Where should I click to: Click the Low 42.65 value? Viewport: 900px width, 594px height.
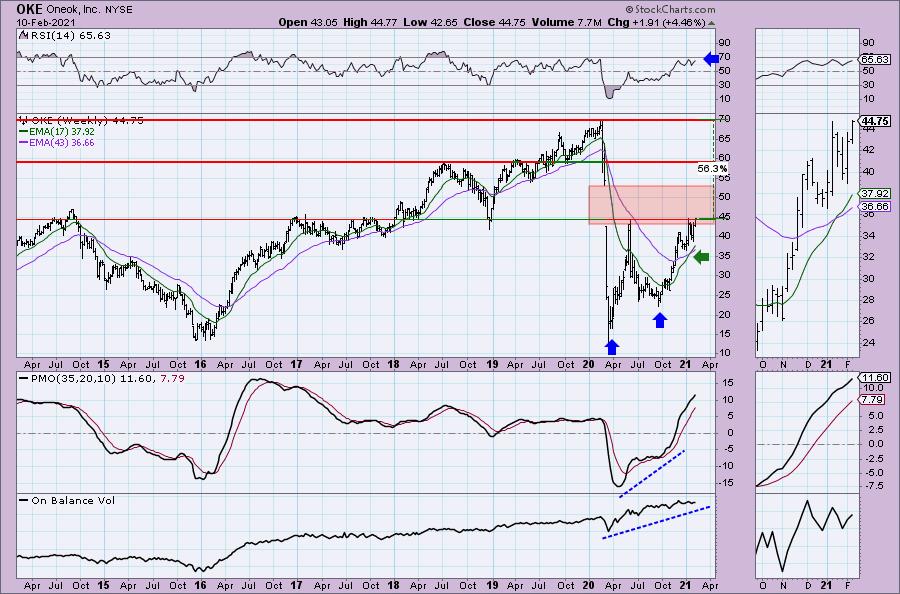[430, 22]
